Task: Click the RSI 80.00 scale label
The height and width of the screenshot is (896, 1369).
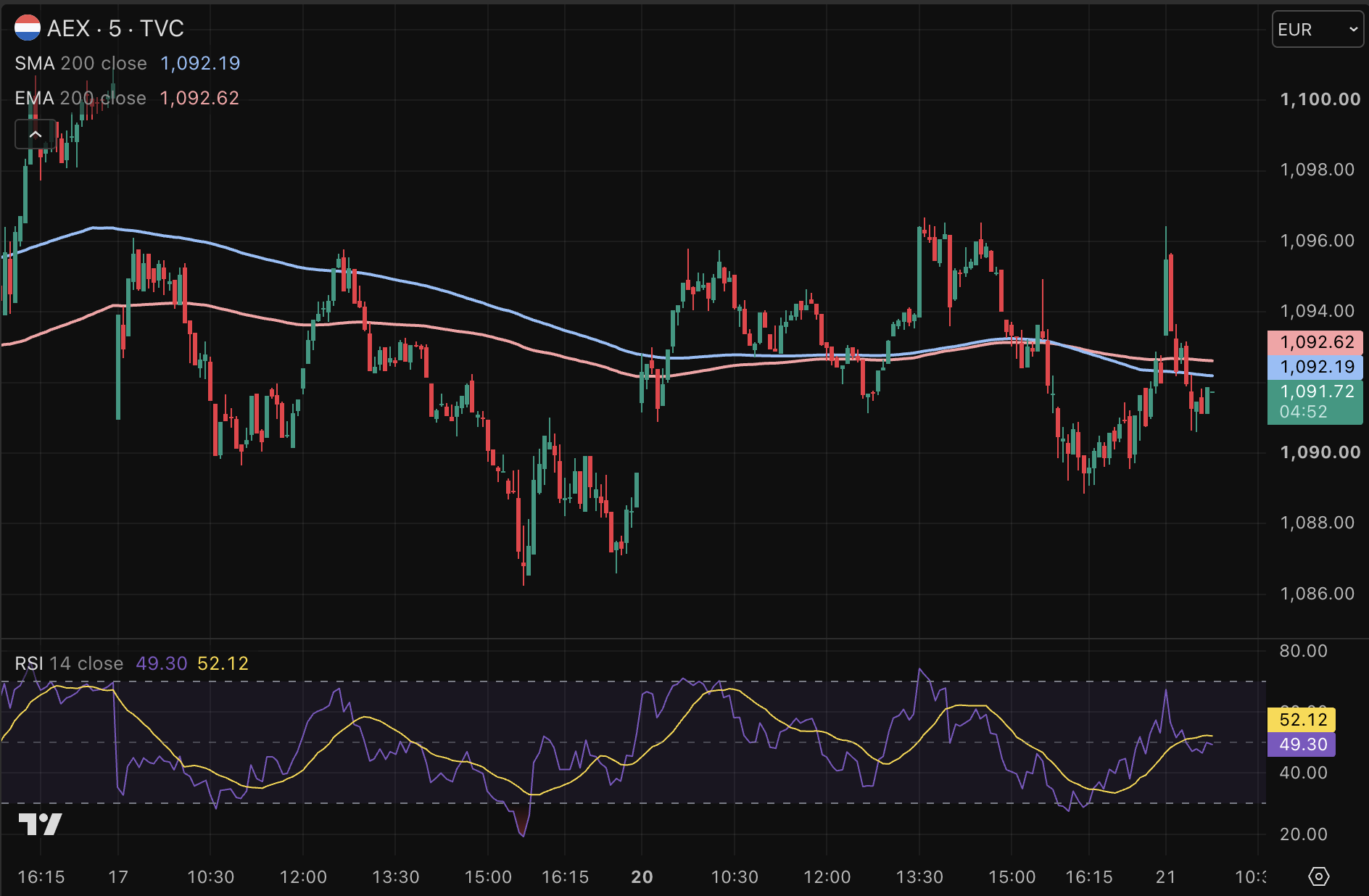Action: pyautogui.click(x=1303, y=651)
